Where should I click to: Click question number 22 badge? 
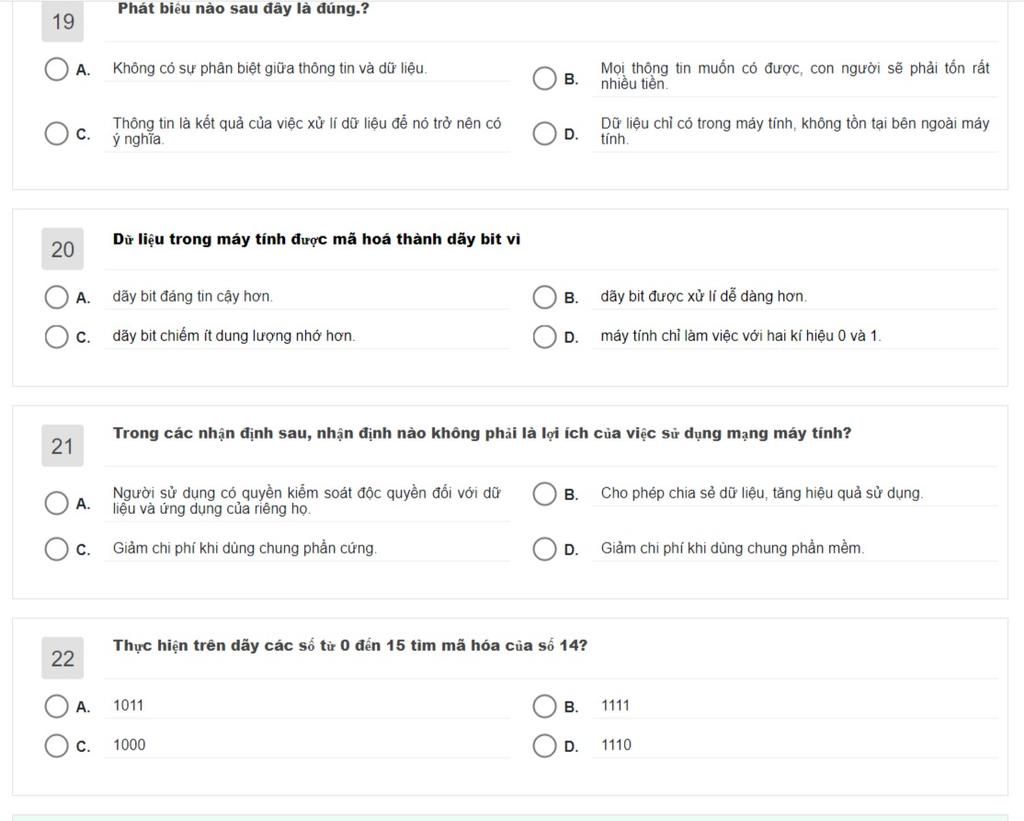[x=63, y=658]
